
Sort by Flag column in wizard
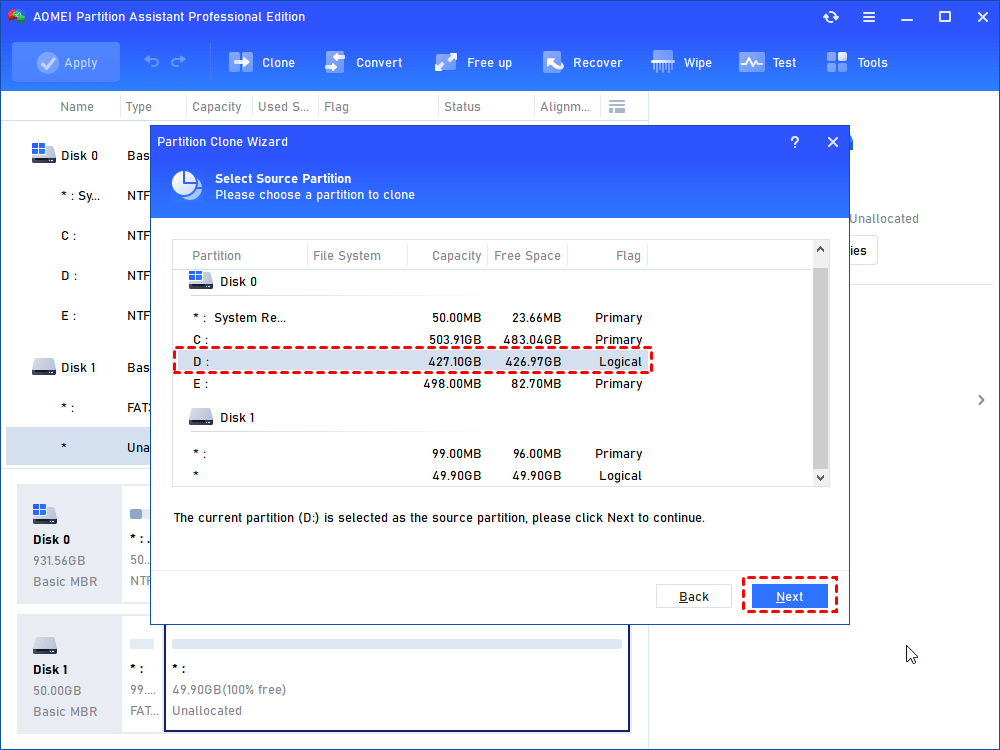(607, 256)
